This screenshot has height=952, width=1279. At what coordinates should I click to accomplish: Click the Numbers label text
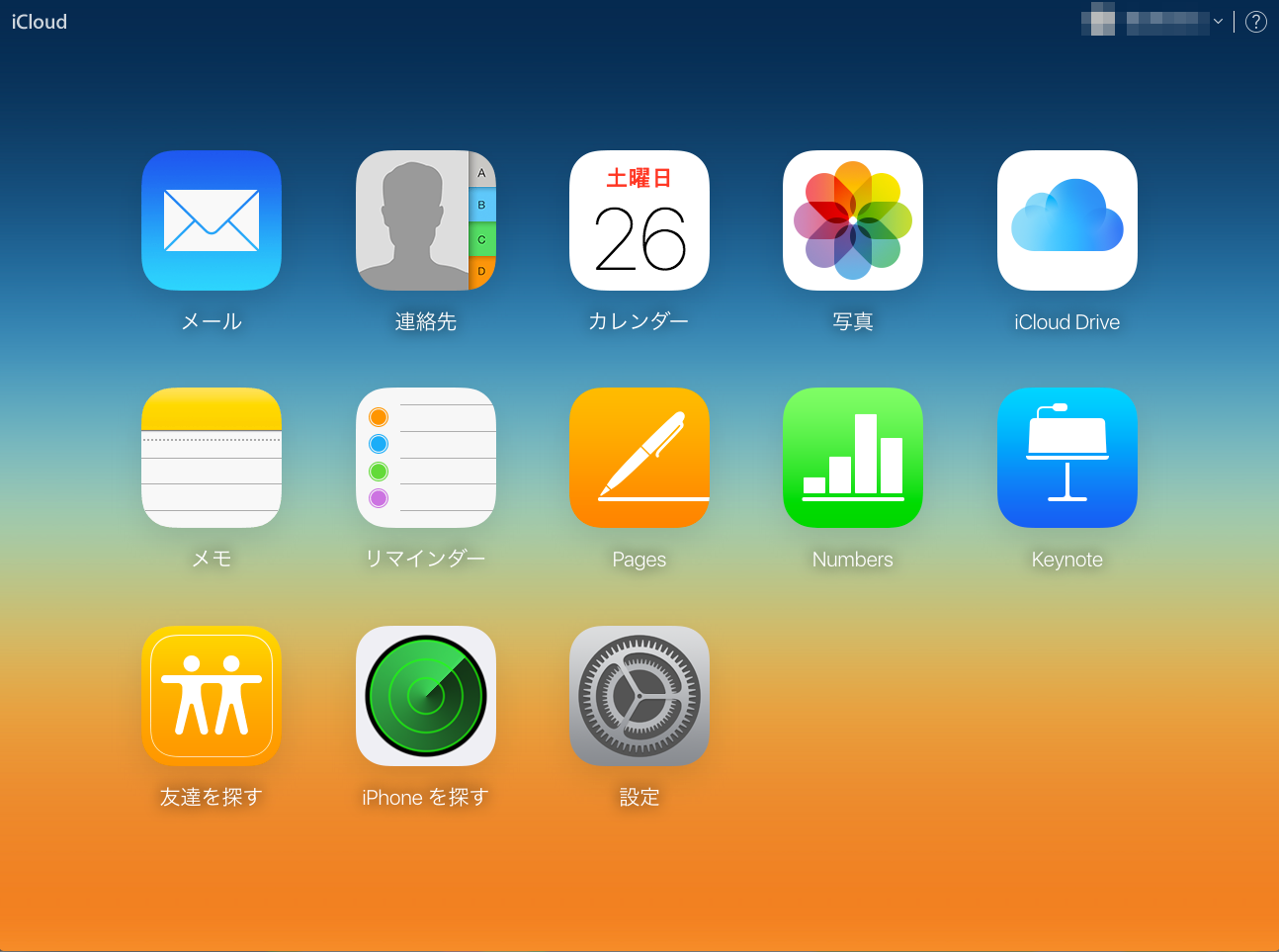(x=853, y=560)
